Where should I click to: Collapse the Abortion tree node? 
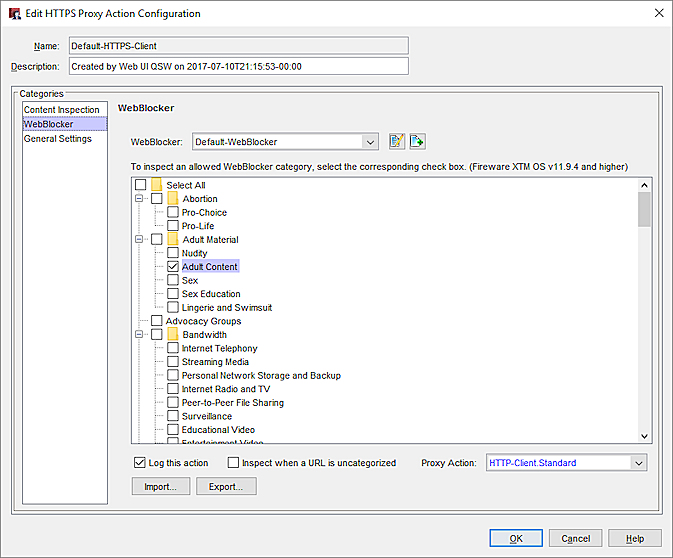coord(140,199)
